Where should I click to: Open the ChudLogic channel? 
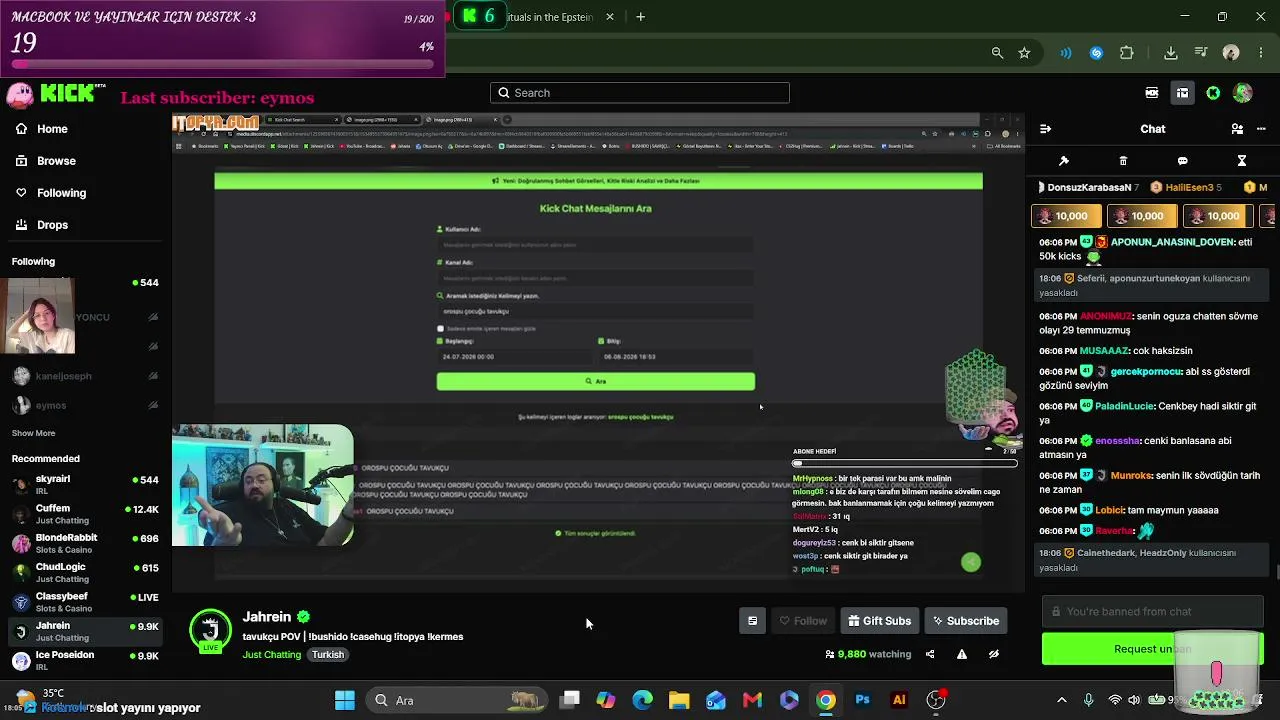point(84,572)
